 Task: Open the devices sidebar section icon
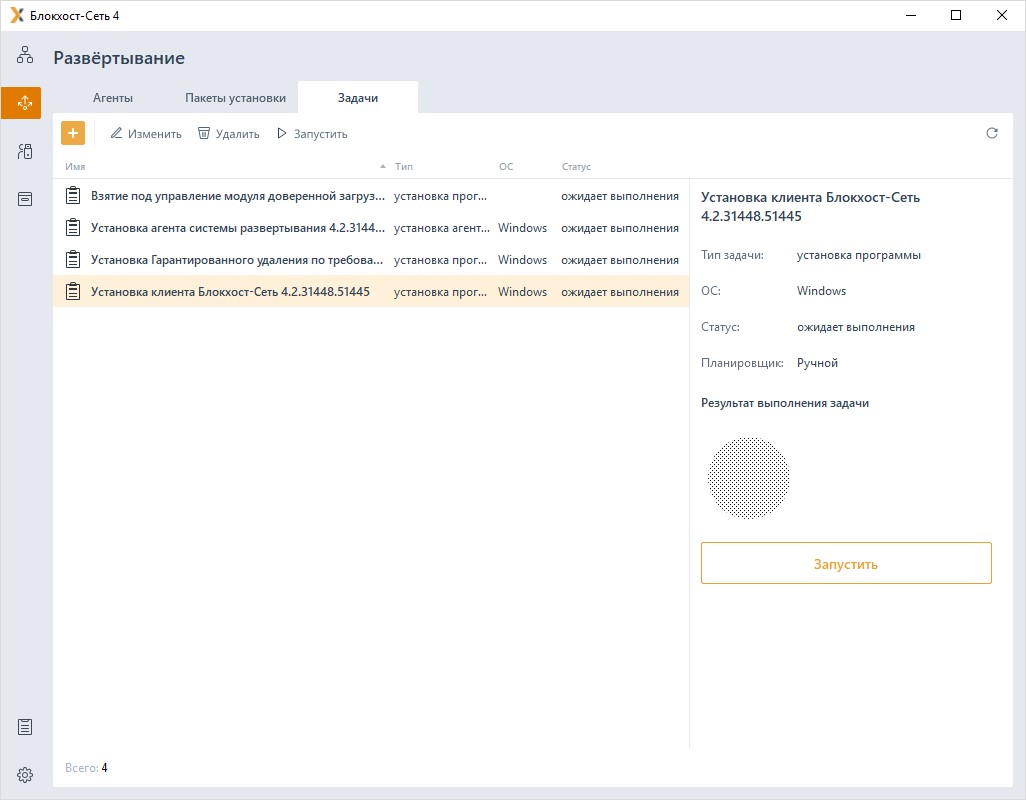pos(25,151)
